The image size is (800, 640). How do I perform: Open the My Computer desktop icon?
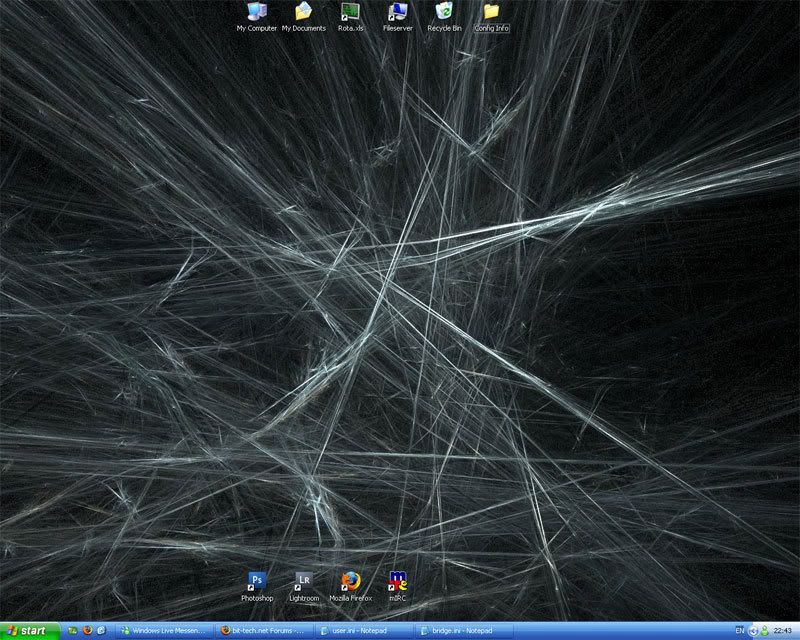tap(256, 13)
